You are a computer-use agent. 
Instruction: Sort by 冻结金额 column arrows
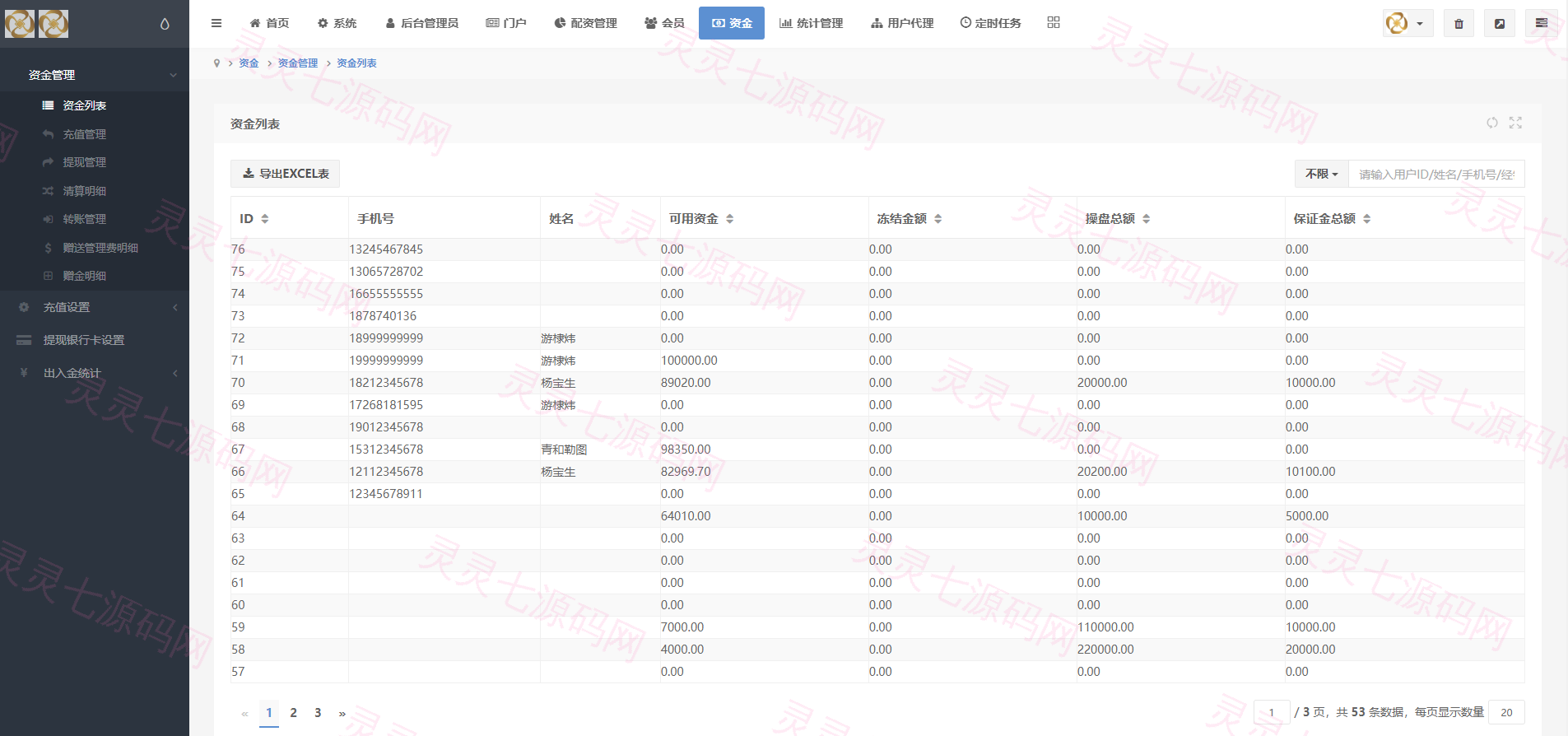pyautogui.click(x=938, y=219)
